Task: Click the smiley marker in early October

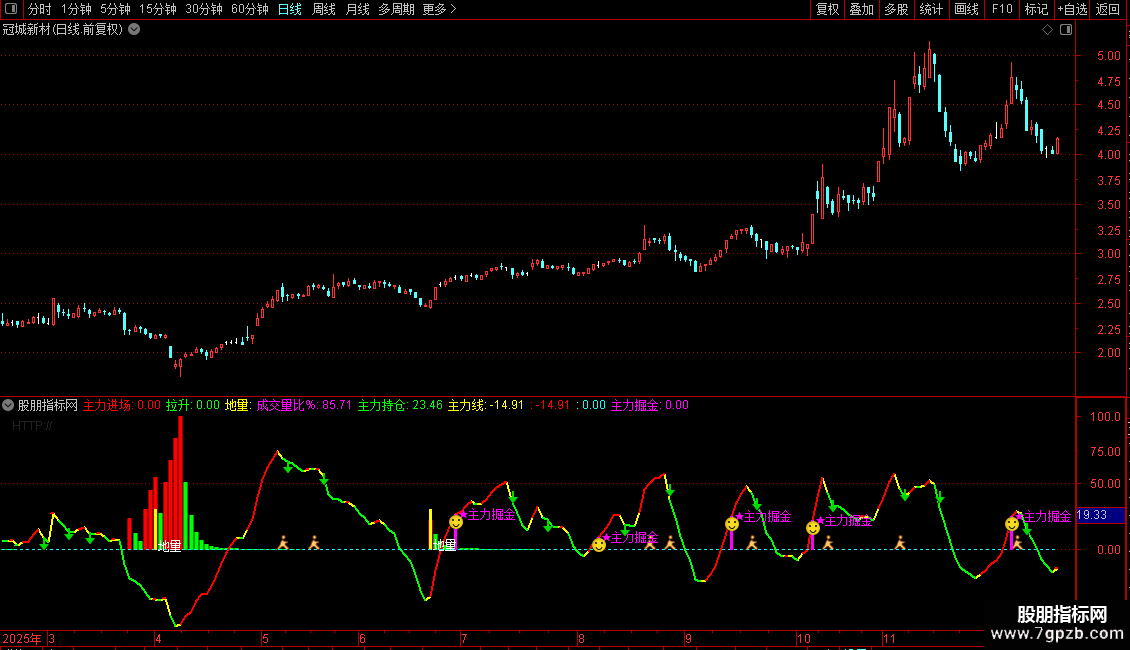Action: 813,527
